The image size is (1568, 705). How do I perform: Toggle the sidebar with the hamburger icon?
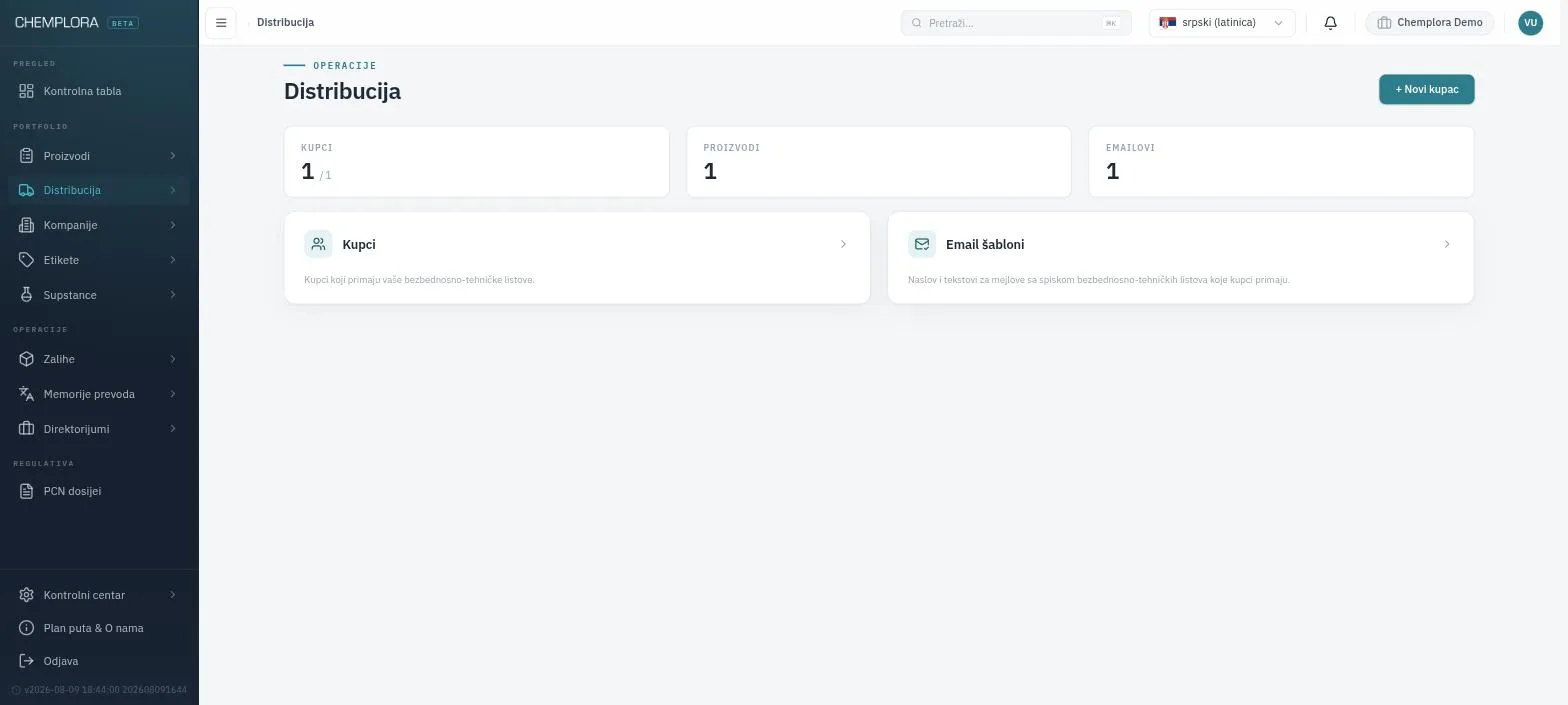click(x=221, y=23)
